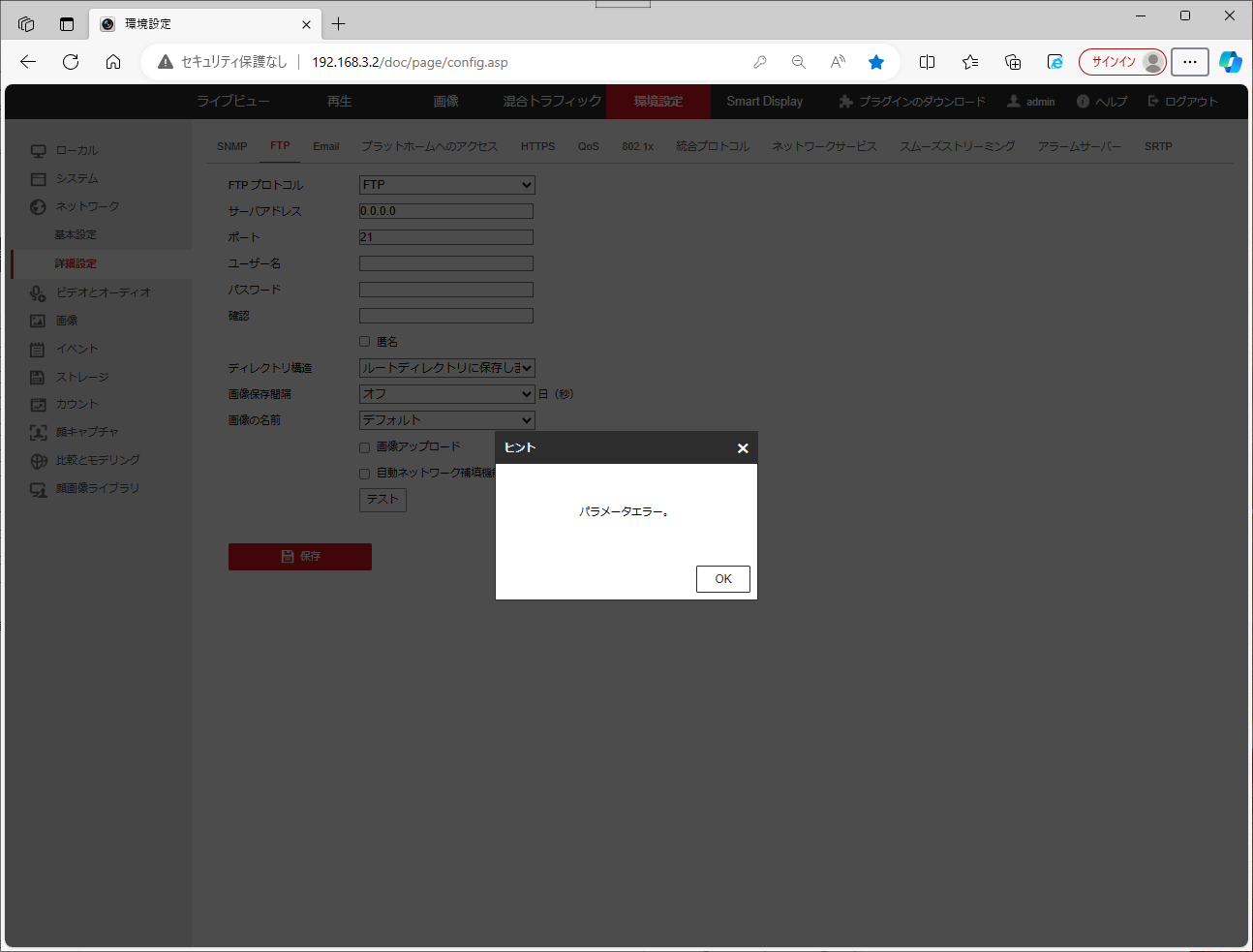Toggle 画像アップロード checkbox
This screenshot has width=1253, height=952.
coord(365,447)
